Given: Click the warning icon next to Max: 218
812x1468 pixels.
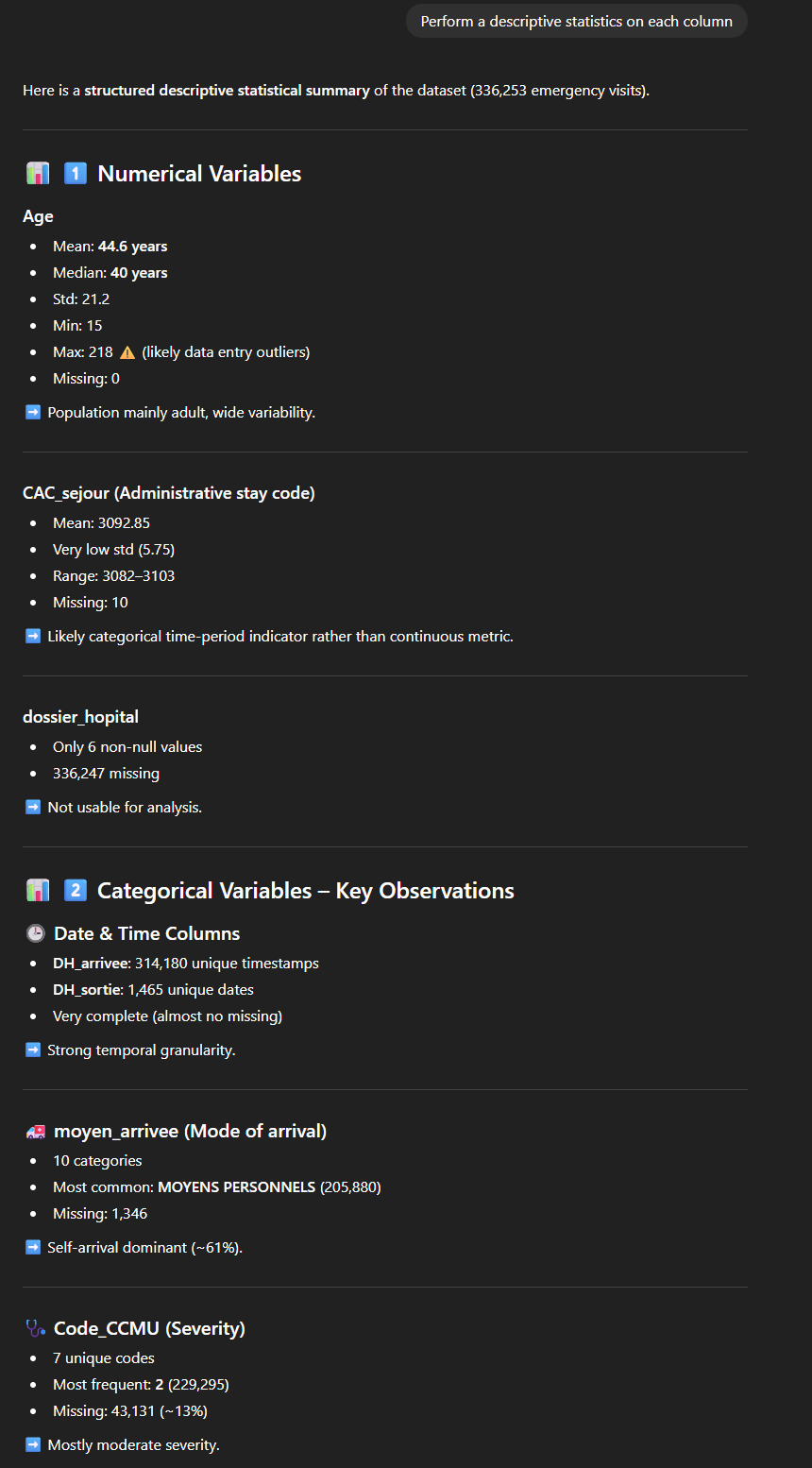Looking at the screenshot, I should [x=127, y=352].
